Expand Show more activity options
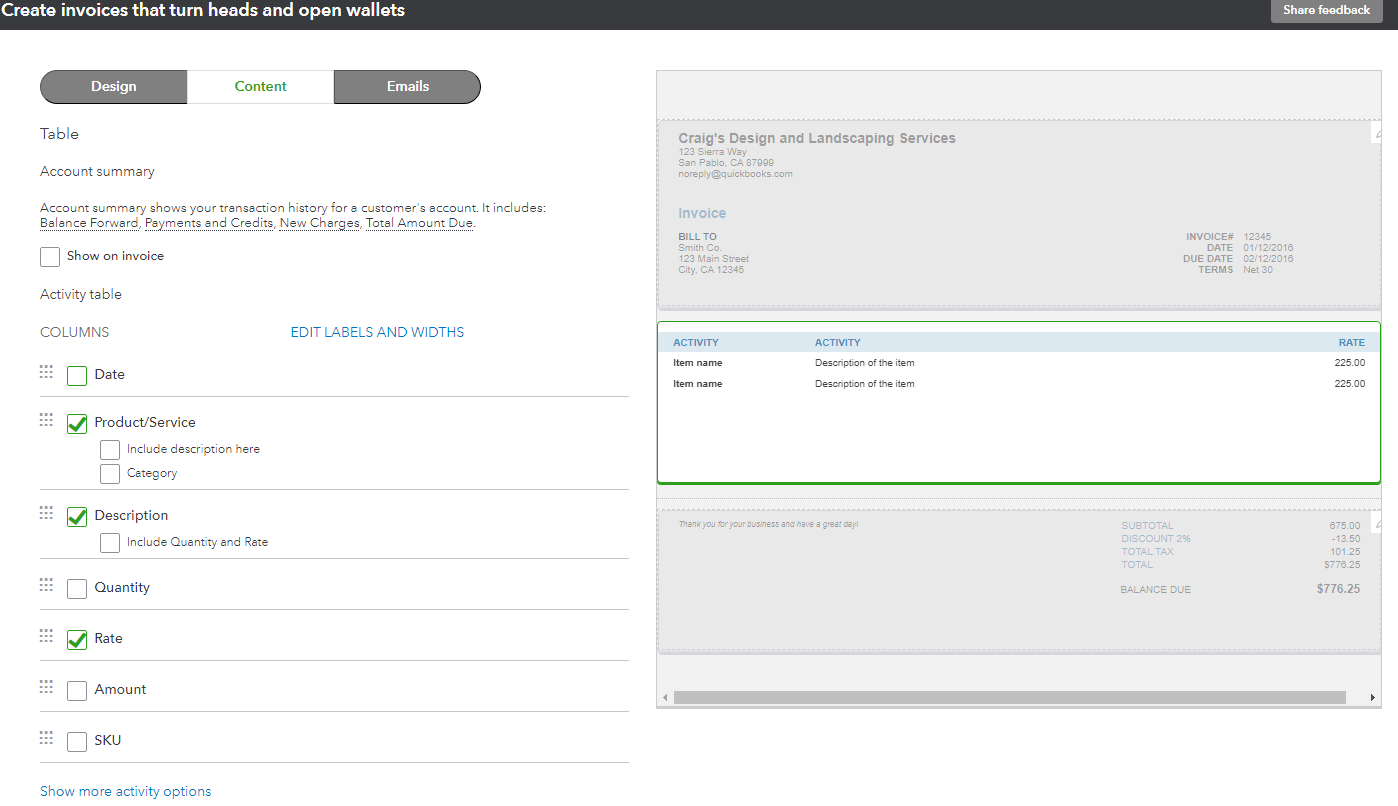This screenshot has height=806, width=1398. coord(125,790)
